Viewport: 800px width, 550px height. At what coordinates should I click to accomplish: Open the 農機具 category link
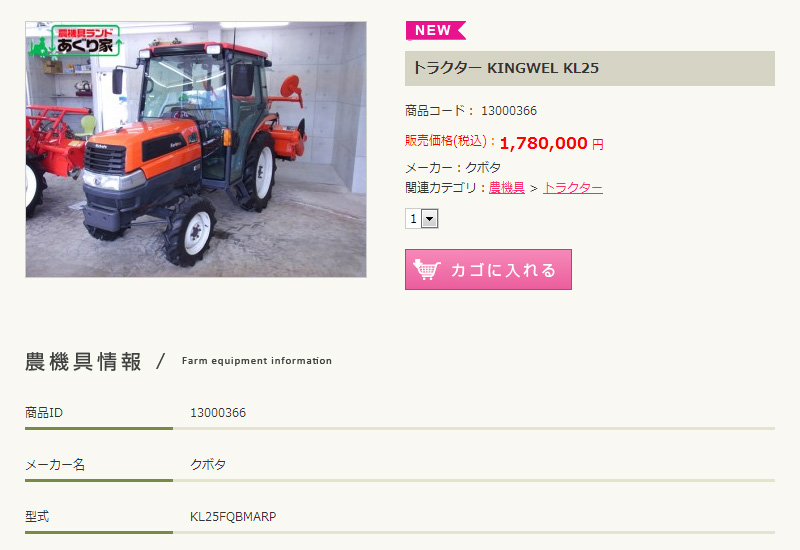click(x=506, y=188)
